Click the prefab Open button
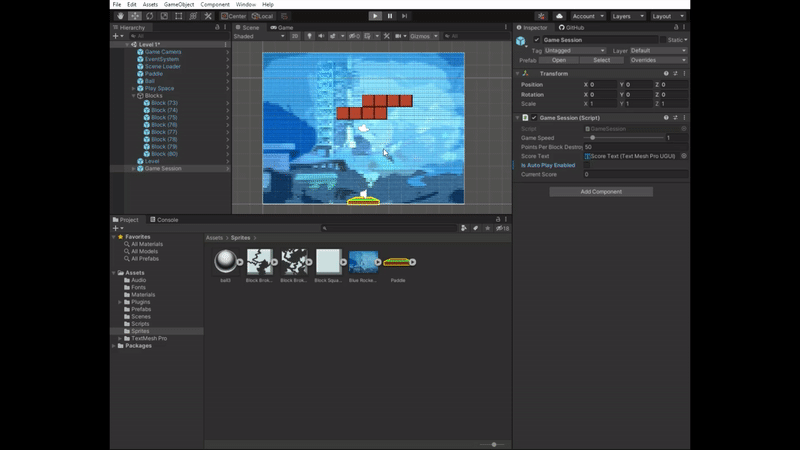Image resolution: width=800 pixels, height=450 pixels. 559,60
